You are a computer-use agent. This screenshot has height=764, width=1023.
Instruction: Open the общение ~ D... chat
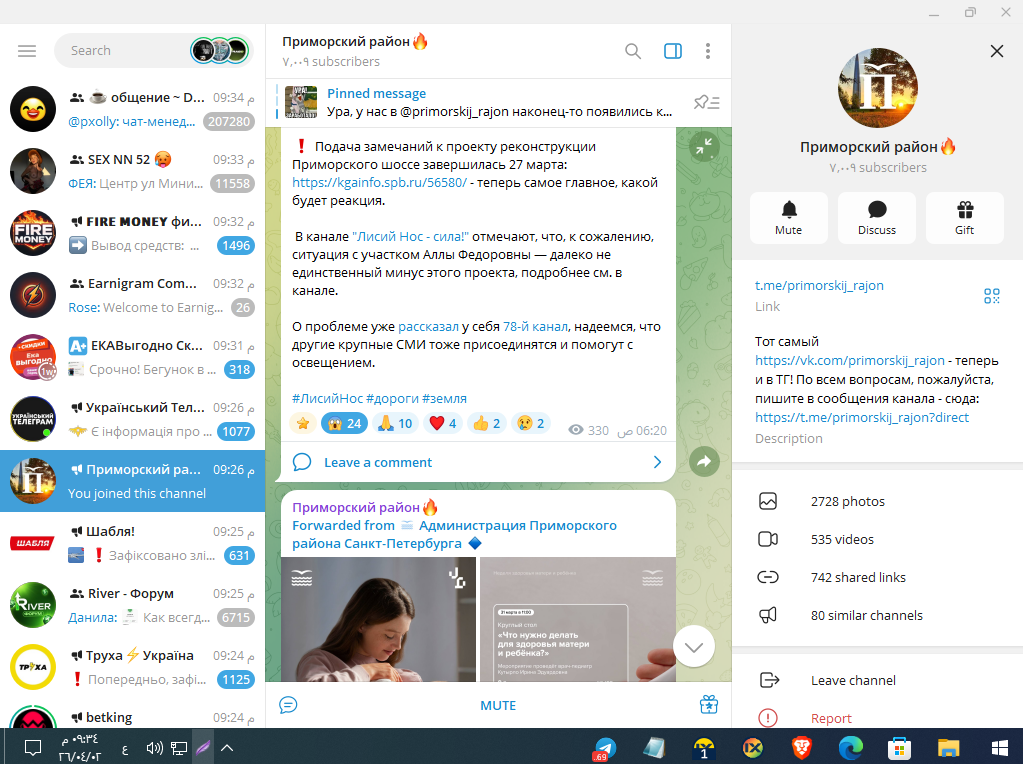tap(132, 109)
